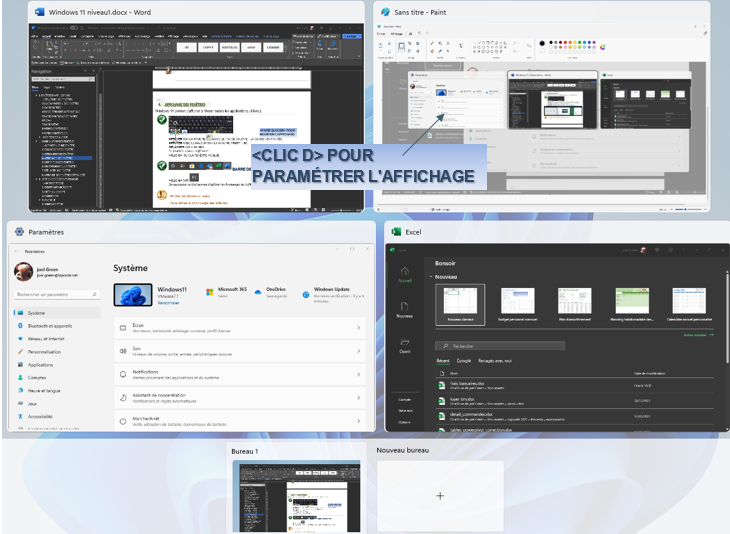The width and height of the screenshot is (730, 534).
Task: Open Personnalisation in the Paramètres sidebar
Action: click(x=44, y=352)
